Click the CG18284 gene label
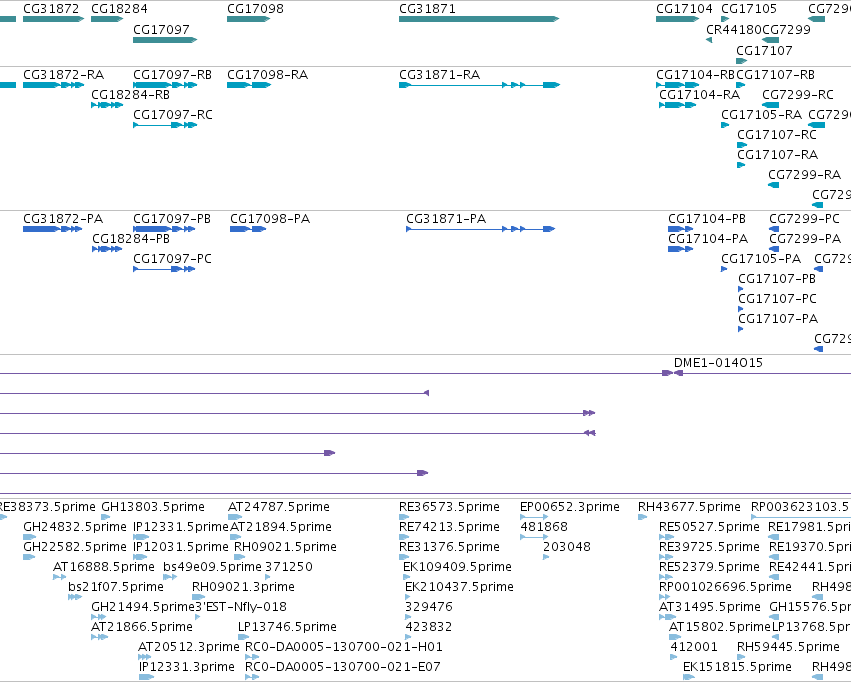This screenshot has width=851, height=682. pyautogui.click(x=119, y=9)
